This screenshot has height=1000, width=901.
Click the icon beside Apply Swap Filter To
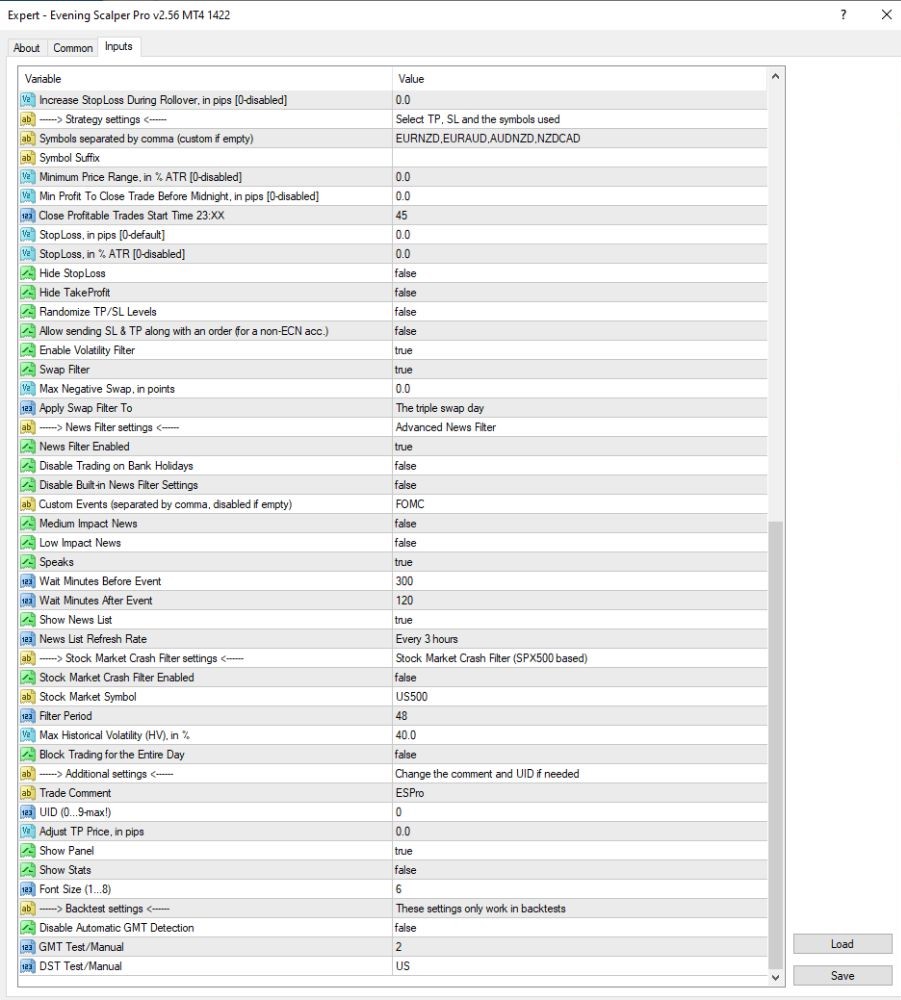coord(27,408)
